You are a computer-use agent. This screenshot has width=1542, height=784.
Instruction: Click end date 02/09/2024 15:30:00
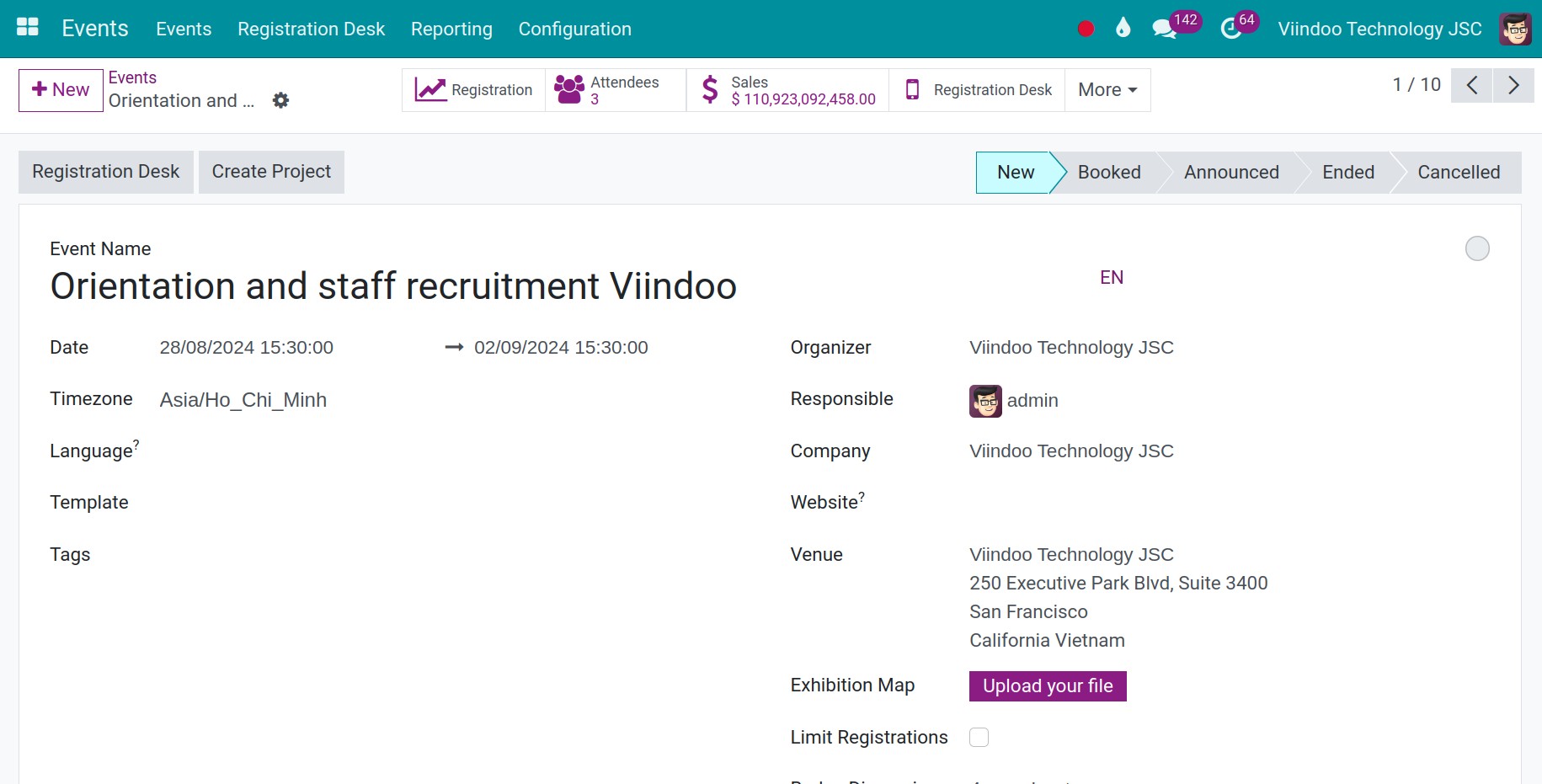click(x=561, y=348)
